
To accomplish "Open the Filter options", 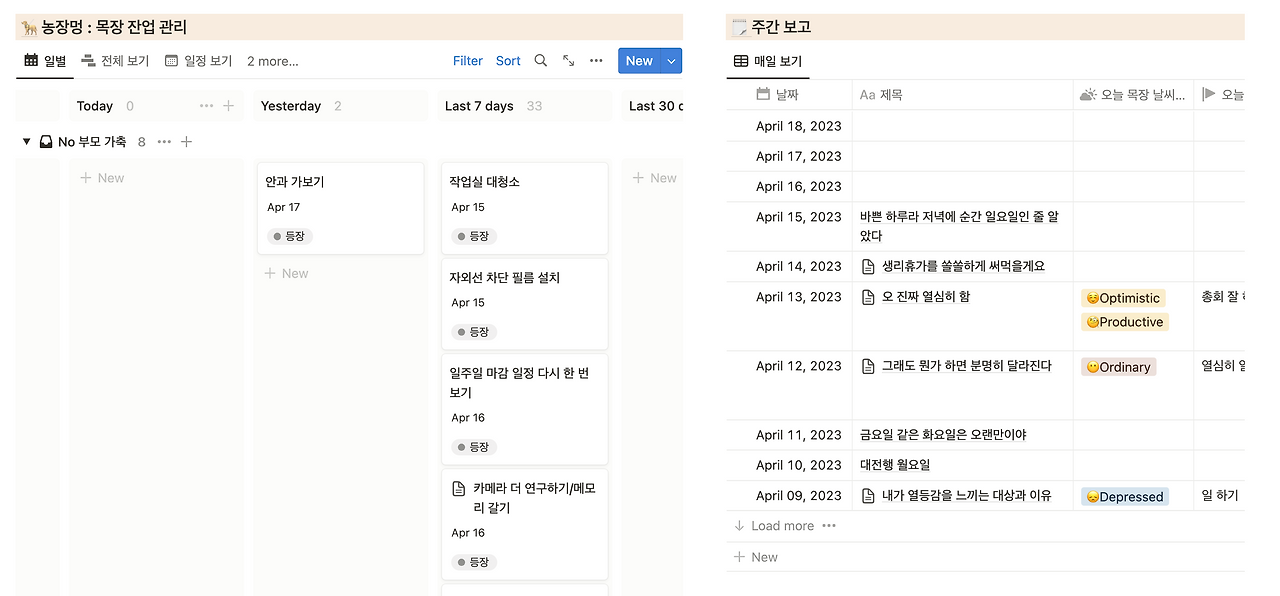I will [x=467, y=60].
